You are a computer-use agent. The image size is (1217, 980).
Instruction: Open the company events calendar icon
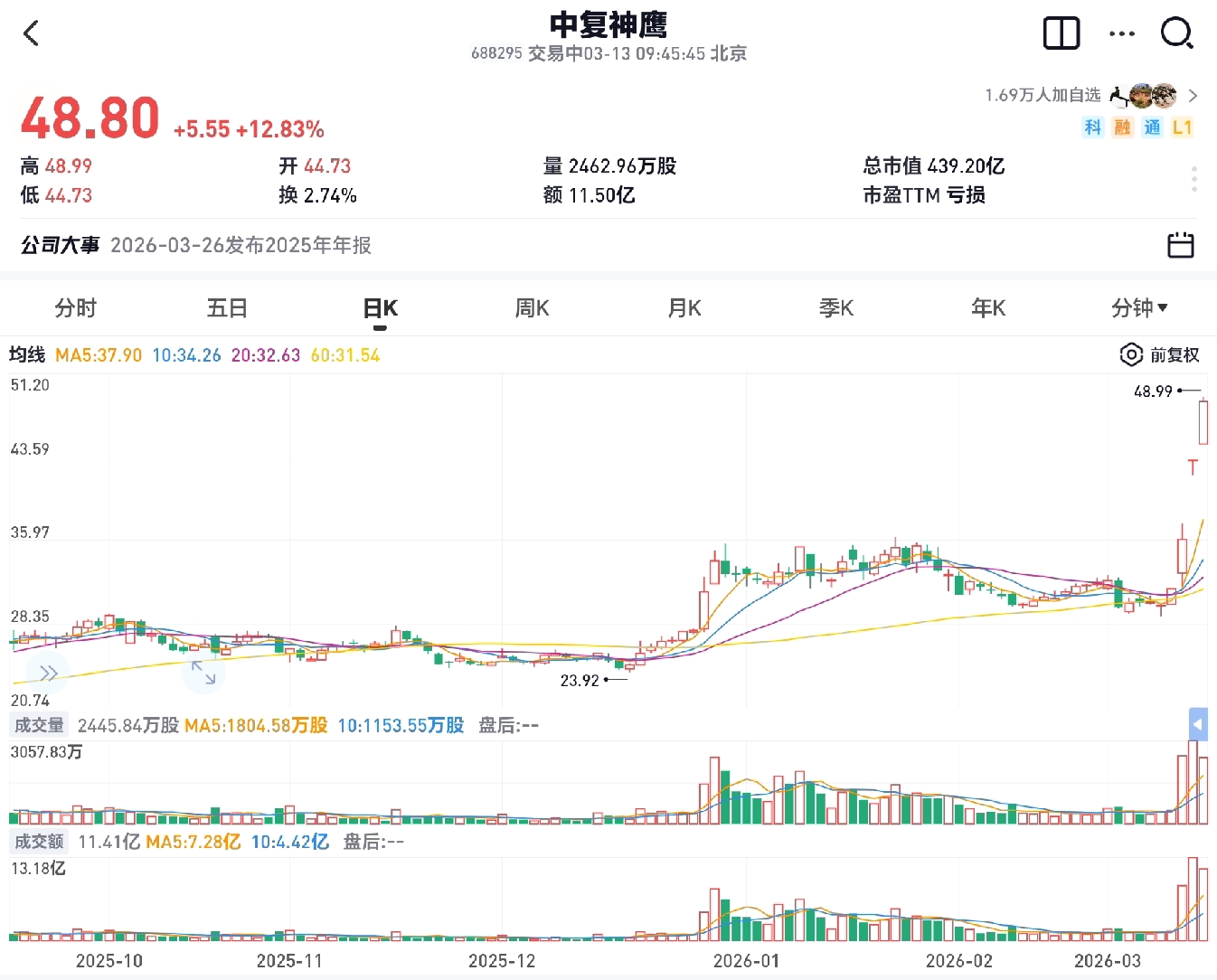pos(1180,245)
